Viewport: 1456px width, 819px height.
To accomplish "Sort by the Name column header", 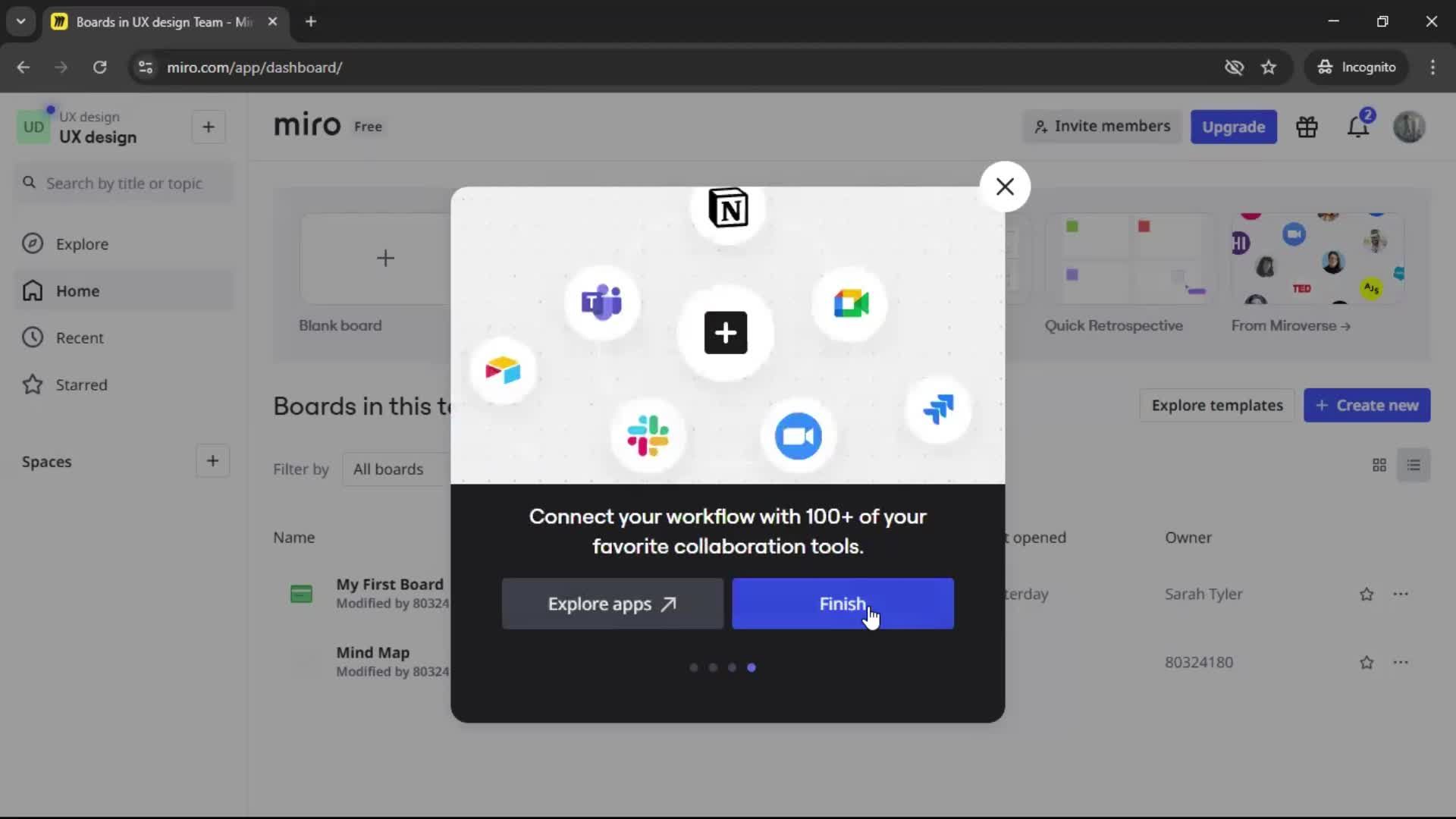I will [293, 538].
